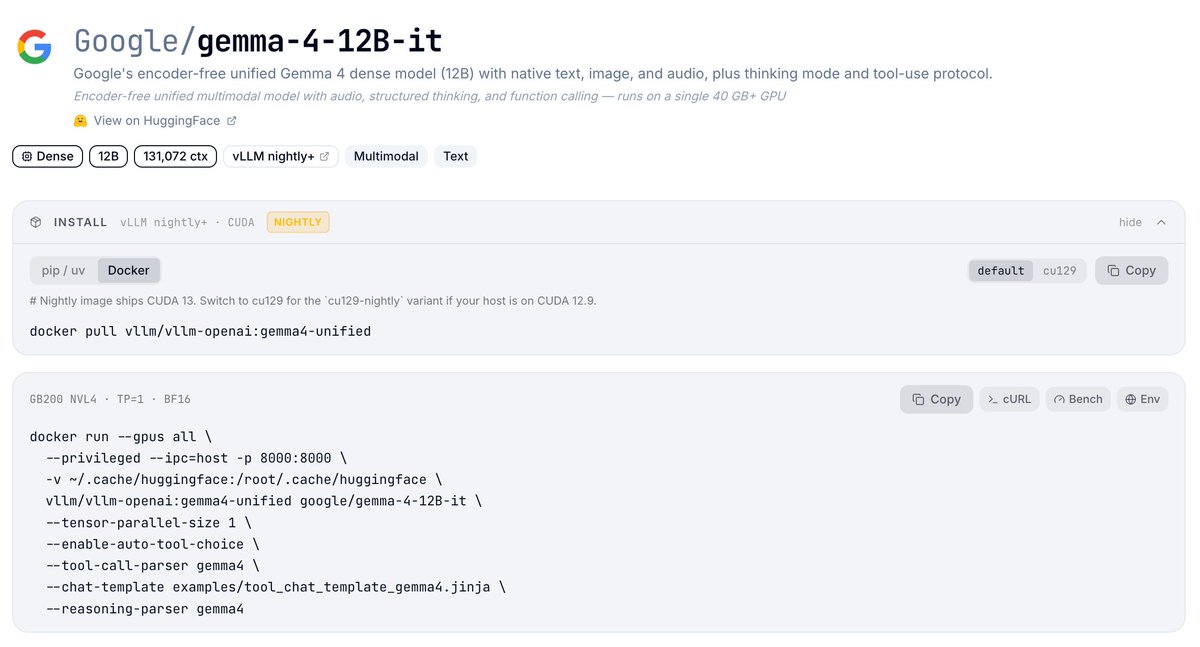Select the Dense tag
This screenshot has width=1200, height=647.
(x=48, y=156)
